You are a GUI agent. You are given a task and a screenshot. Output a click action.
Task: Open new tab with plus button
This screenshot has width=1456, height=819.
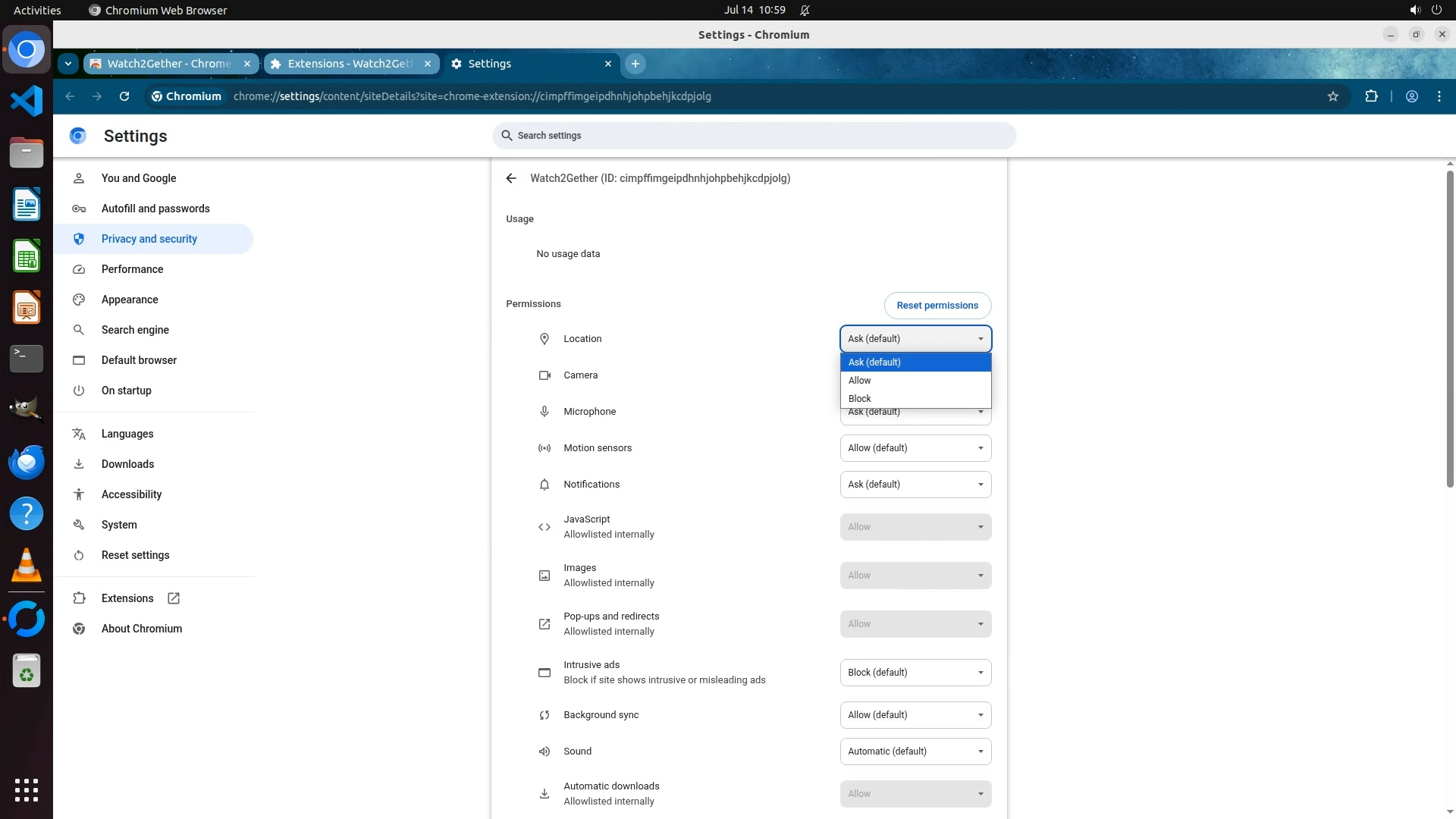(x=635, y=64)
